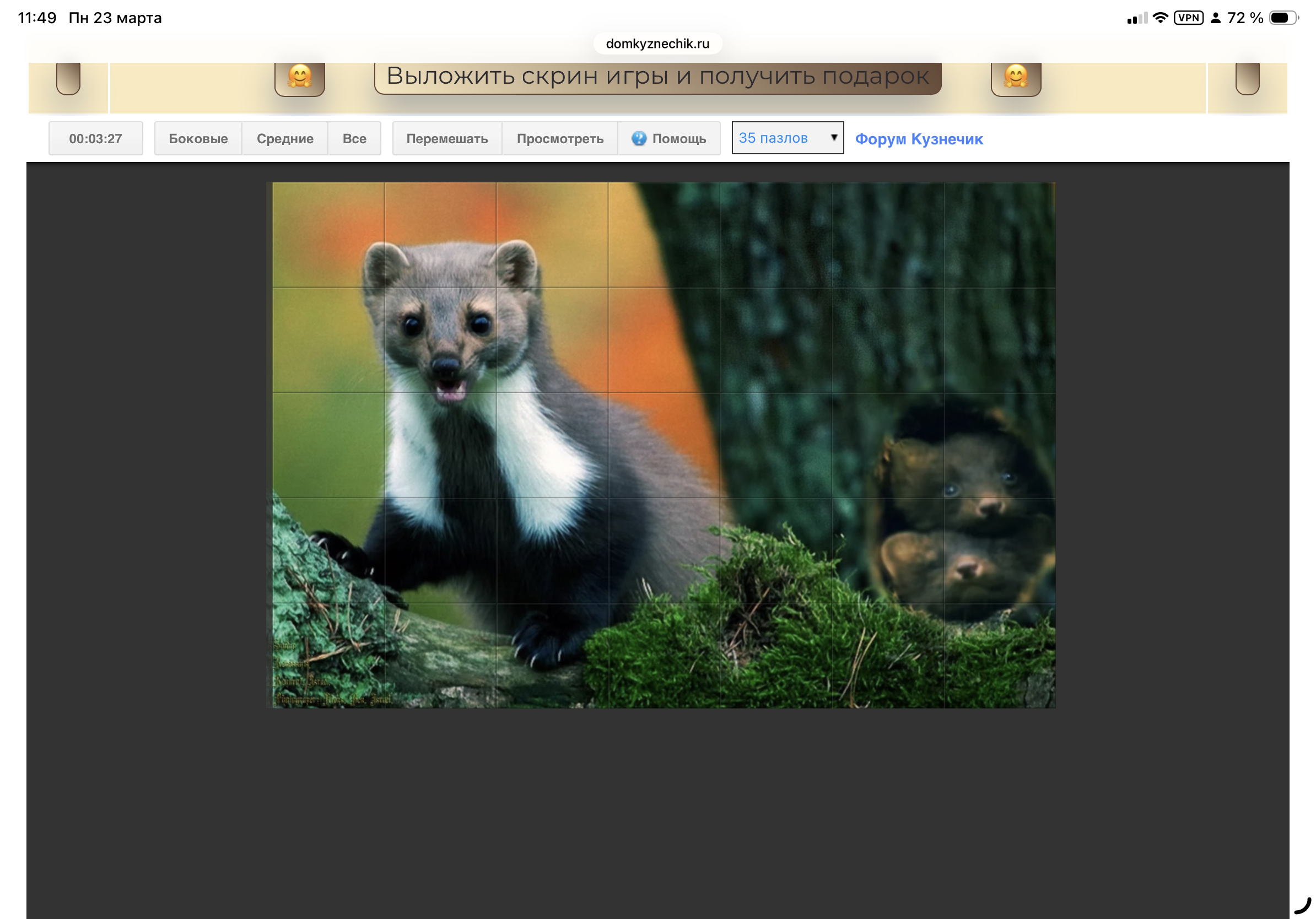Click the right scroll-shaped banner ornament
The image size is (1316, 919).
point(1247,78)
